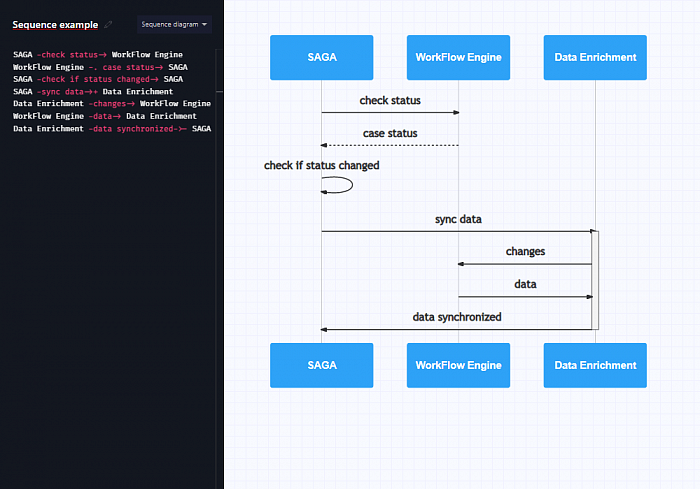The width and height of the screenshot is (700, 489).
Task: Click the changes message label in diagram
Action: pyautogui.click(x=525, y=251)
